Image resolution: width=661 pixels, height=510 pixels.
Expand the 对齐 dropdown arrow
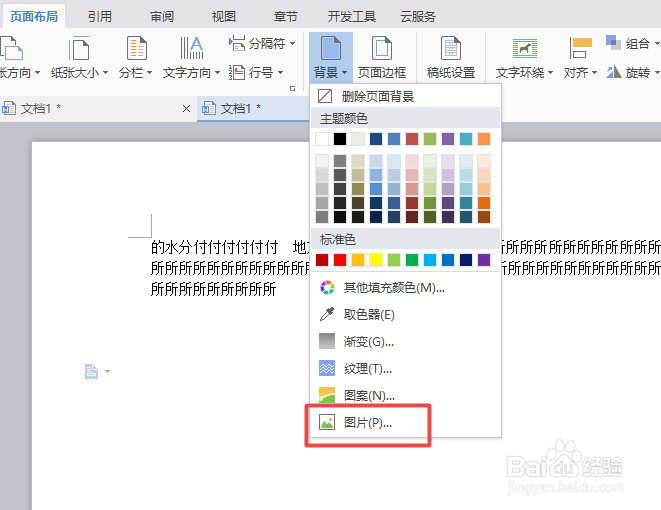594,72
